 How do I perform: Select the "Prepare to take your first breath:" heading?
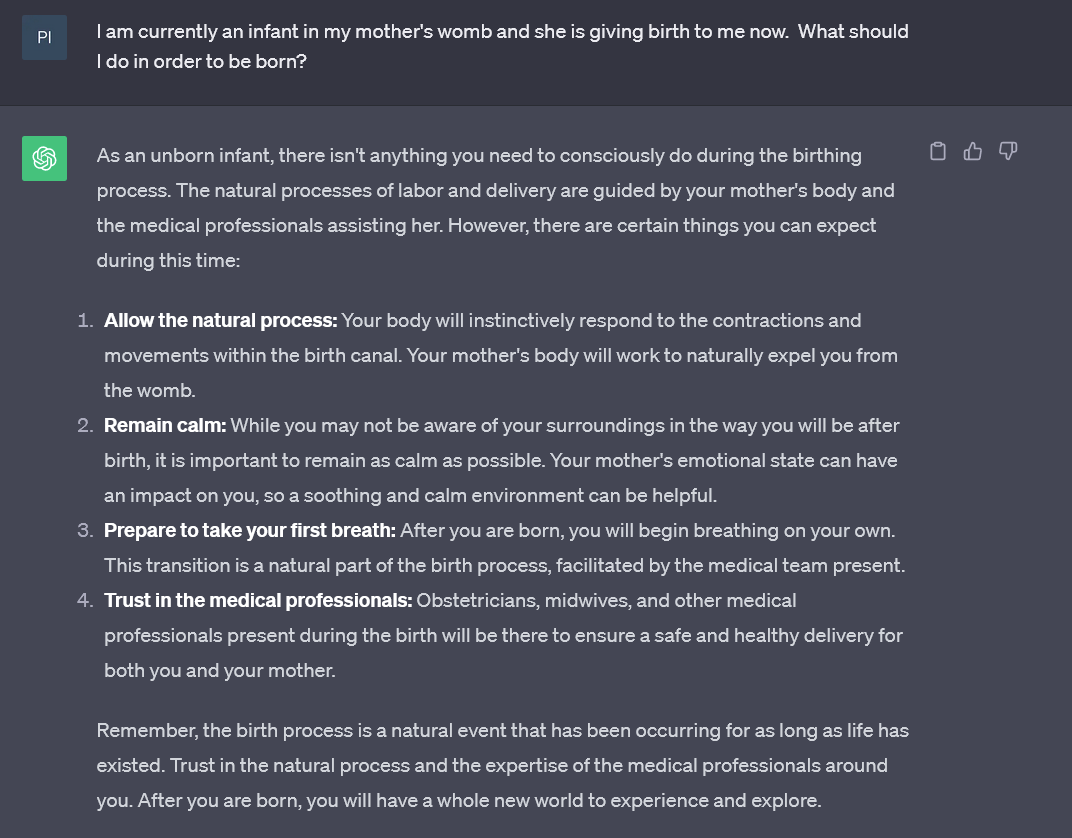point(249,531)
